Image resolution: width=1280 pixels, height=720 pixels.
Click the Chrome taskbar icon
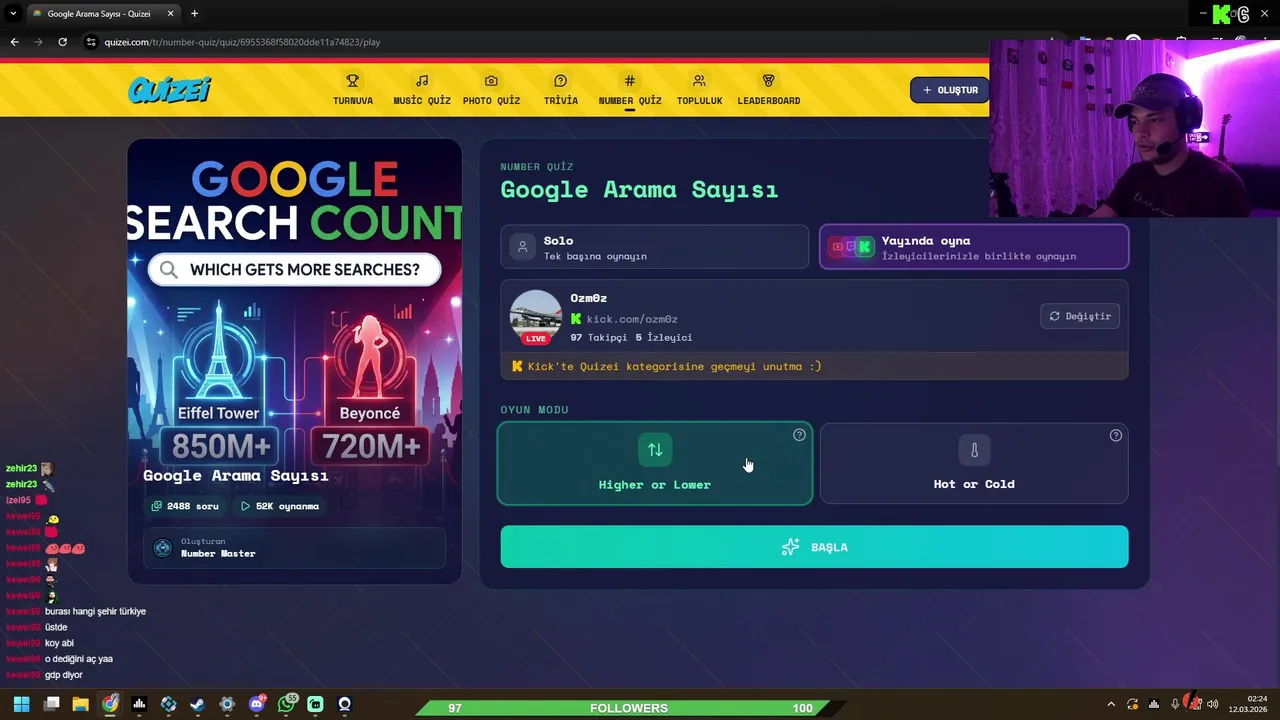pos(110,705)
